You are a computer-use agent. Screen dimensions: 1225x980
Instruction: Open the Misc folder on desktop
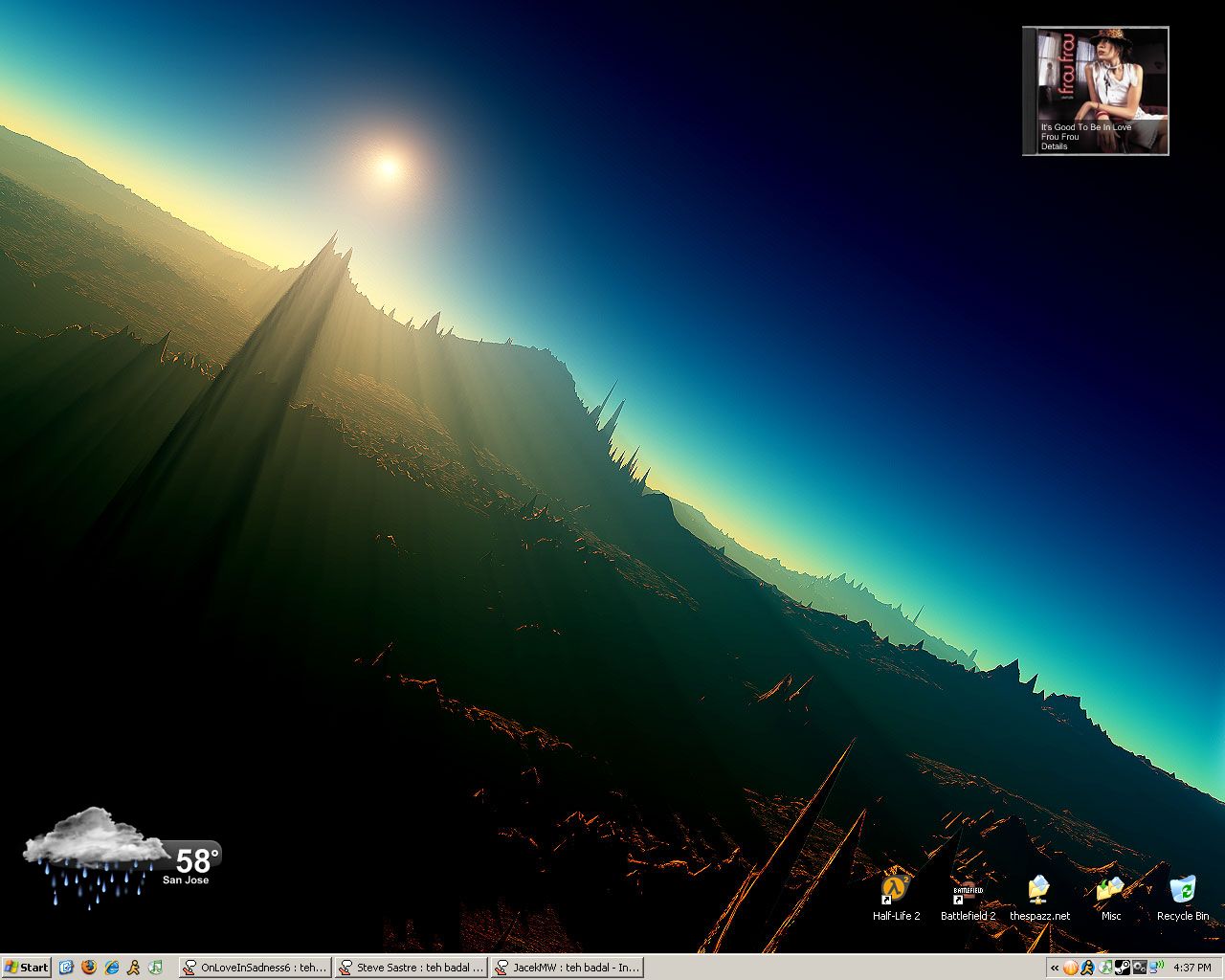point(1110,898)
